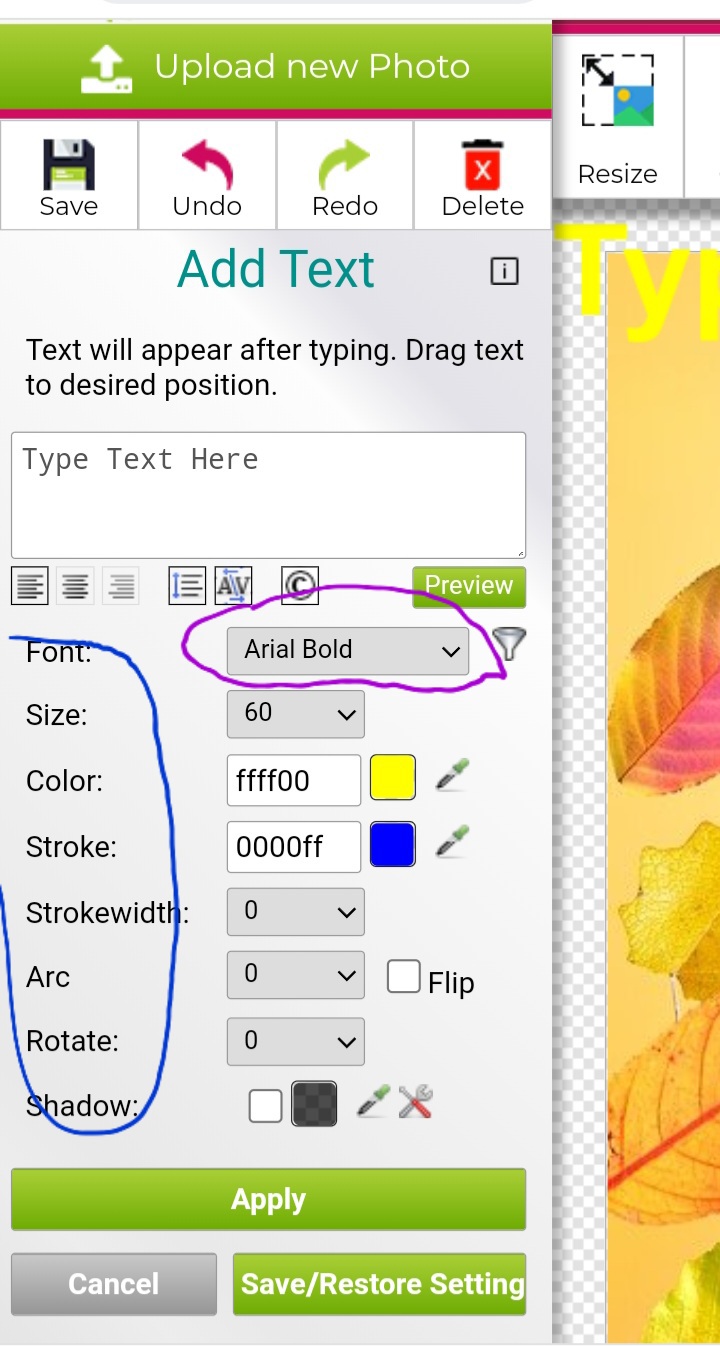Screen dimensions: 720x1346
Task: Open the font filter funnel
Action: [x=510, y=645]
